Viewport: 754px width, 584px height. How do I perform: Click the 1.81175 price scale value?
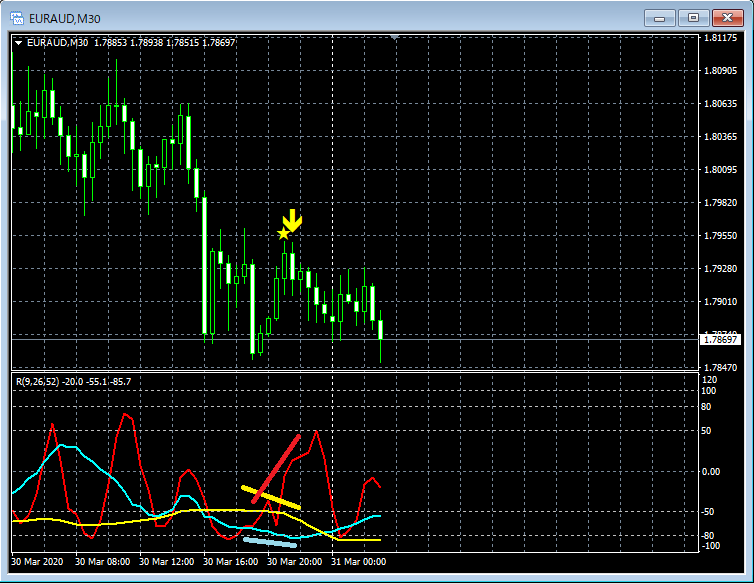[720, 38]
